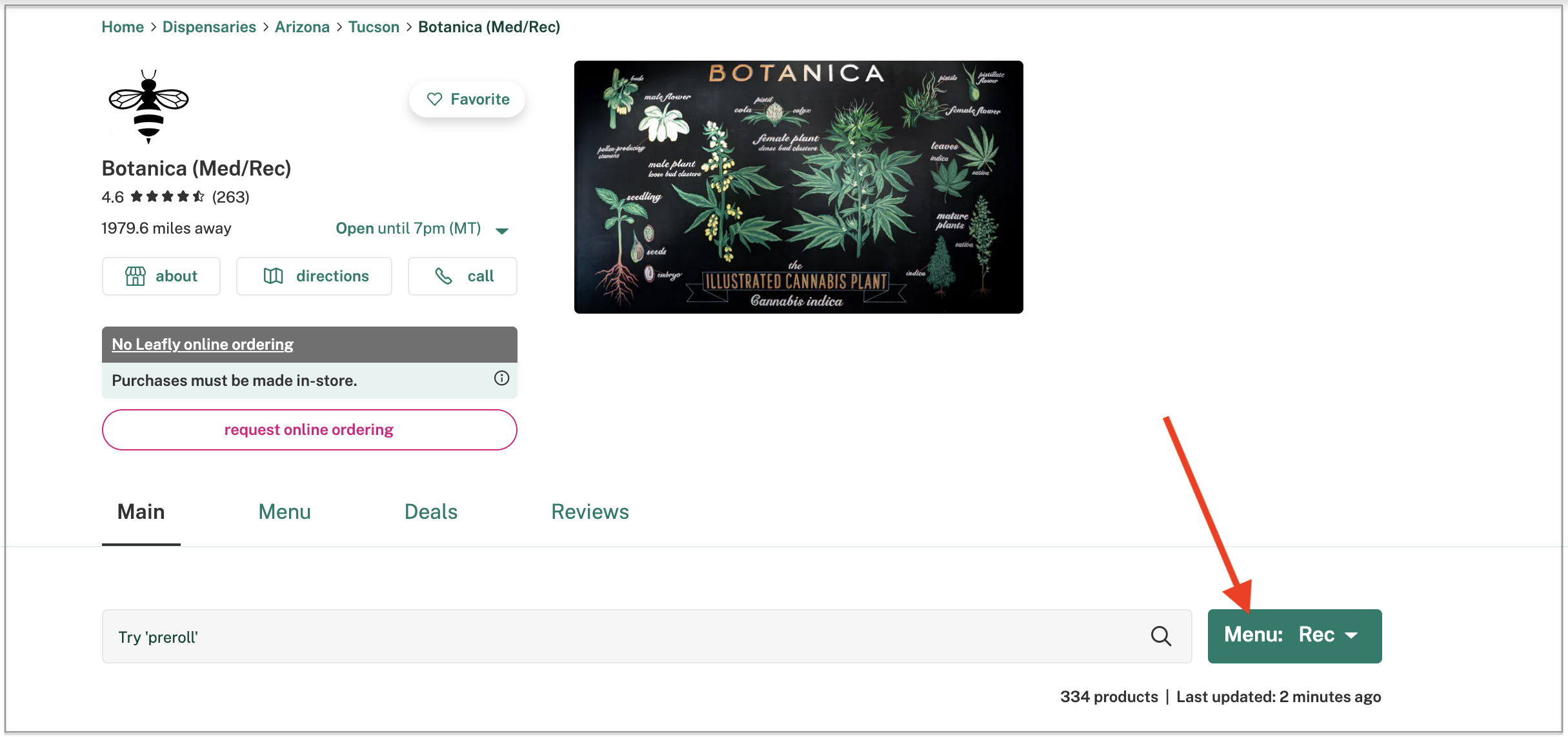Click the Try 'preroll' search field
The height and width of the screenshot is (737, 1568).
click(647, 636)
